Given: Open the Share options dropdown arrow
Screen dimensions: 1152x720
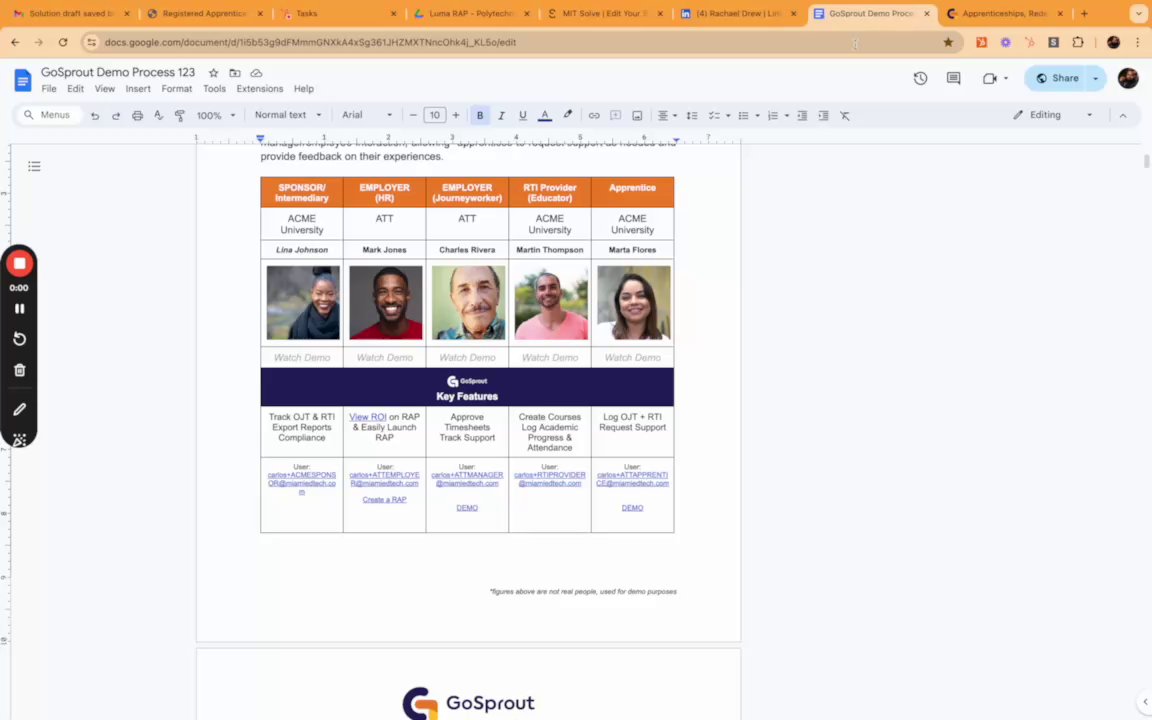Looking at the screenshot, I should point(1095,79).
